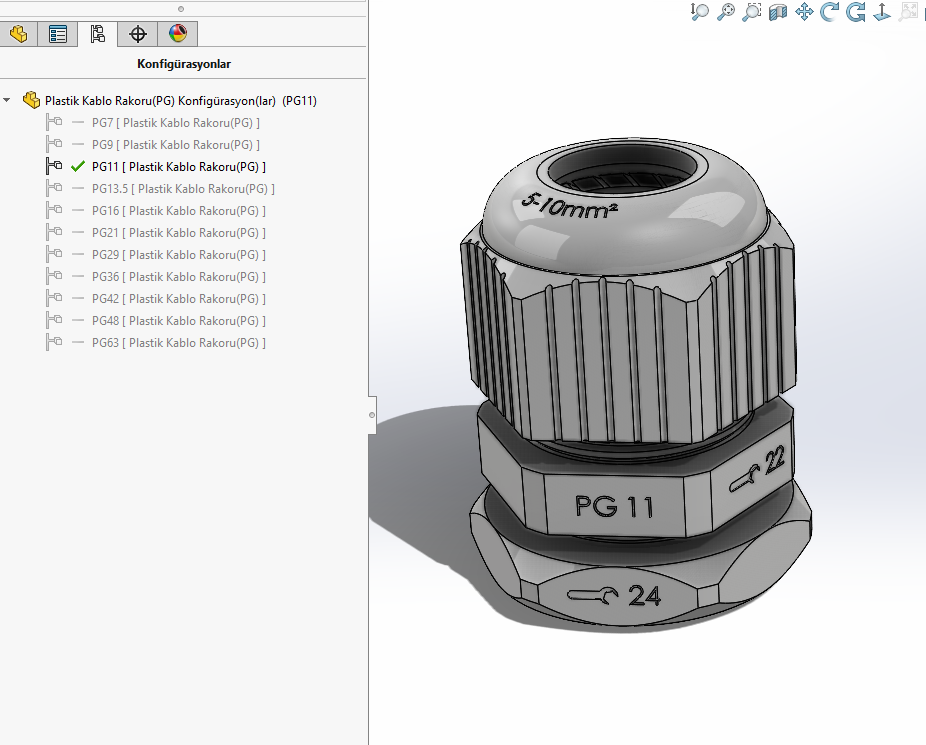Click the configuration icon beside PG42
926x745 pixels.
tap(54, 298)
